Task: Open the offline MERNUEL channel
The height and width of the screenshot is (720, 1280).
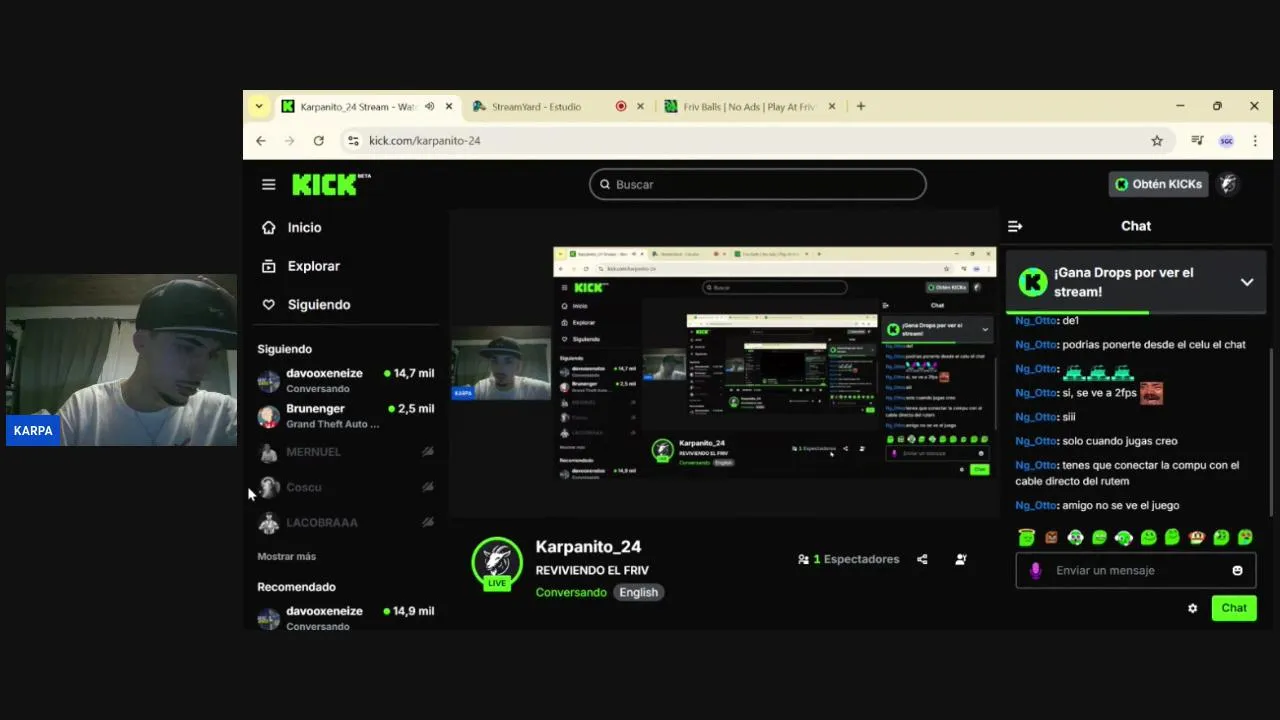Action: (346, 452)
